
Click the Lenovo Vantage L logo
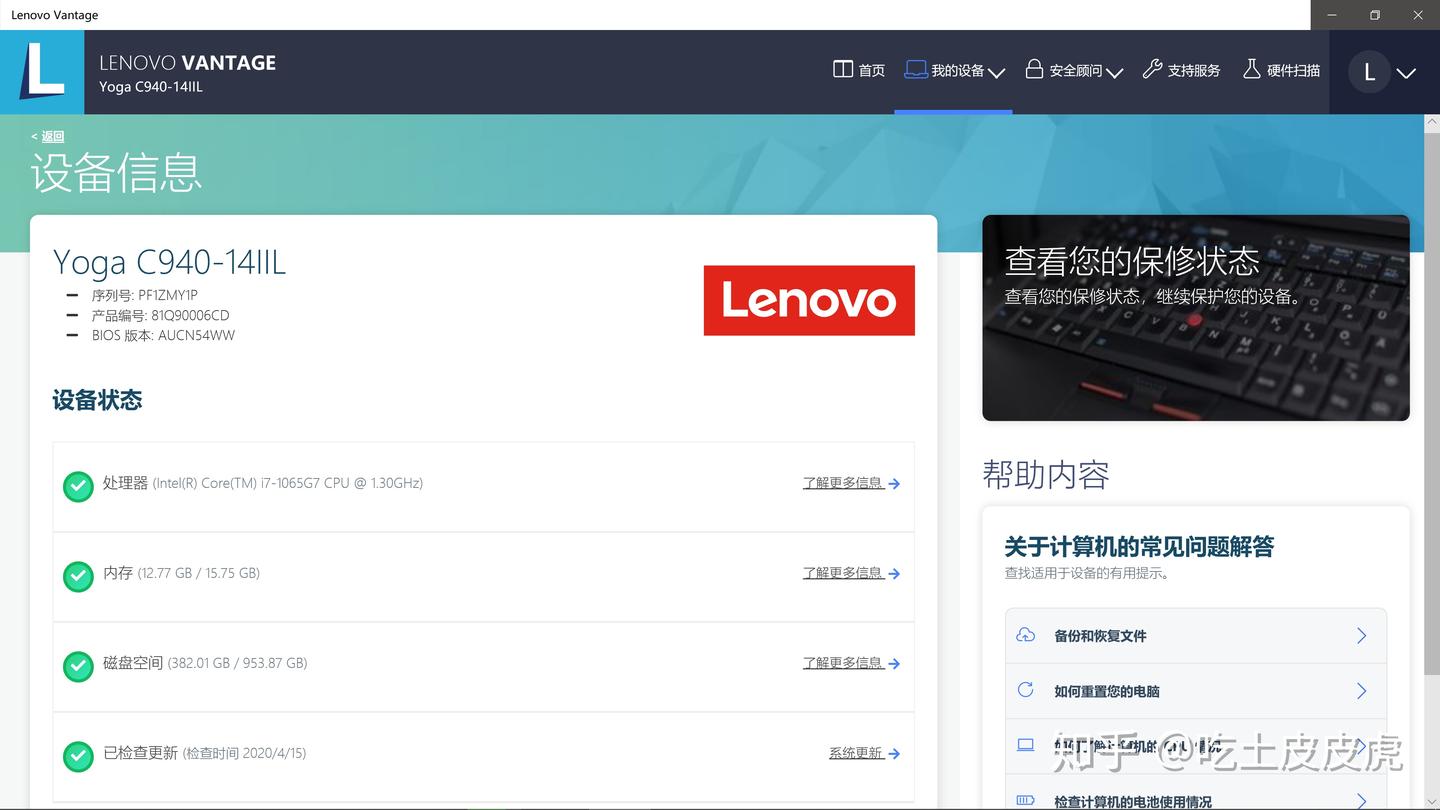point(41,71)
